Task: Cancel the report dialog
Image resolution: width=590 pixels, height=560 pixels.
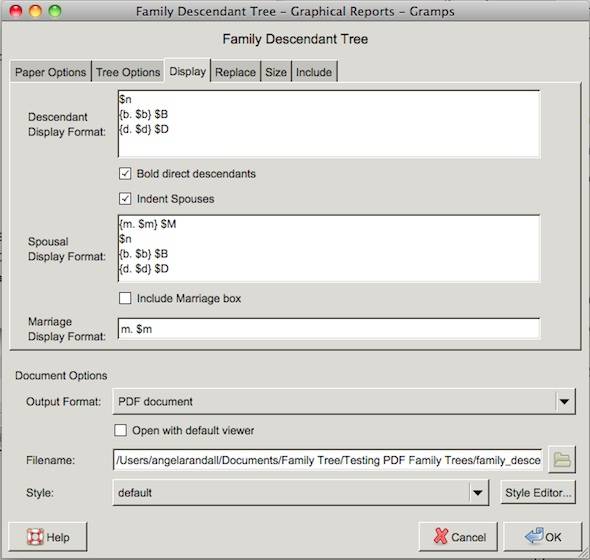Action: (x=458, y=537)
